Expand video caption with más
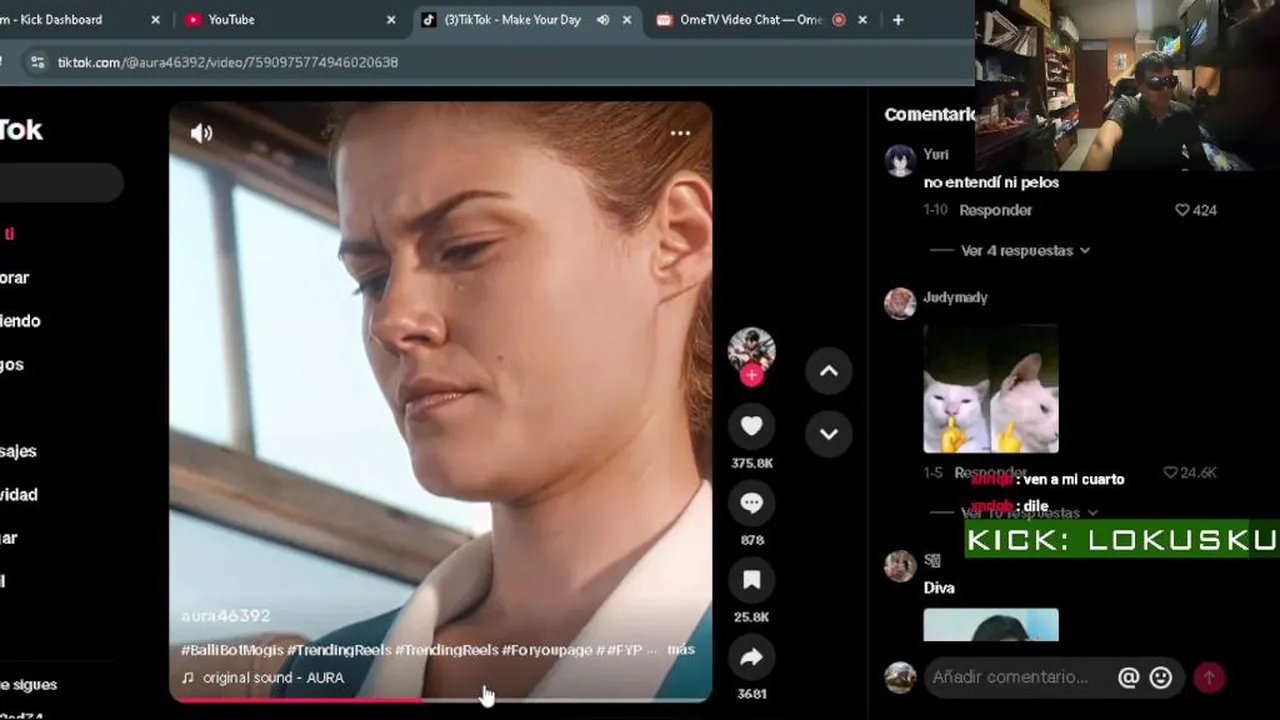The height and width of the screenshot is (720, 1280). pos(681,650)
